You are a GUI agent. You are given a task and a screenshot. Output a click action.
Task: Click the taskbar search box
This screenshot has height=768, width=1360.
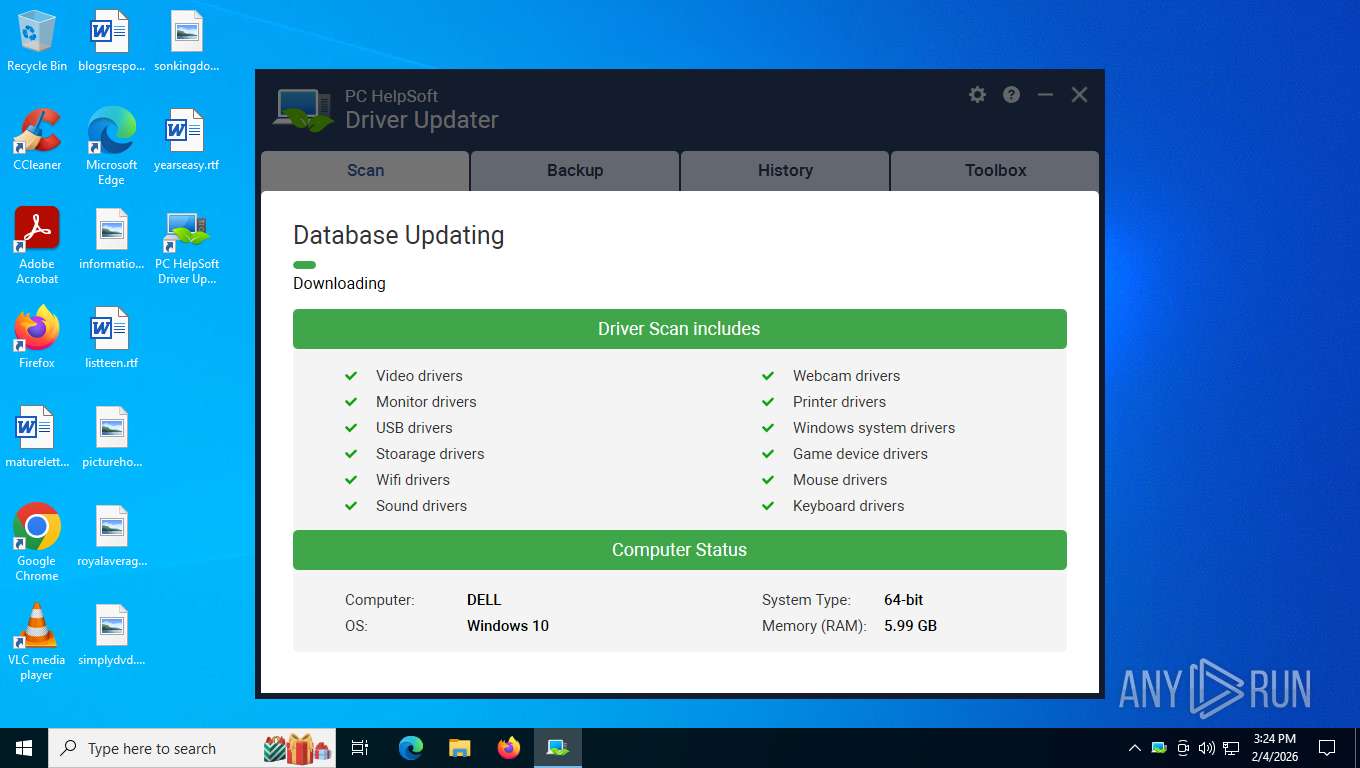[192, 748]
